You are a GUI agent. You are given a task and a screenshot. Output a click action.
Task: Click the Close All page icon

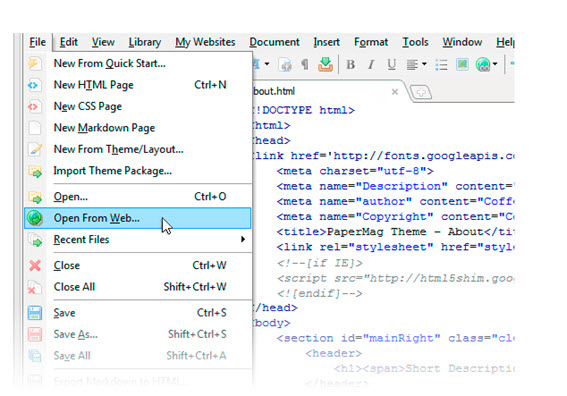click(x=35, y=288)
